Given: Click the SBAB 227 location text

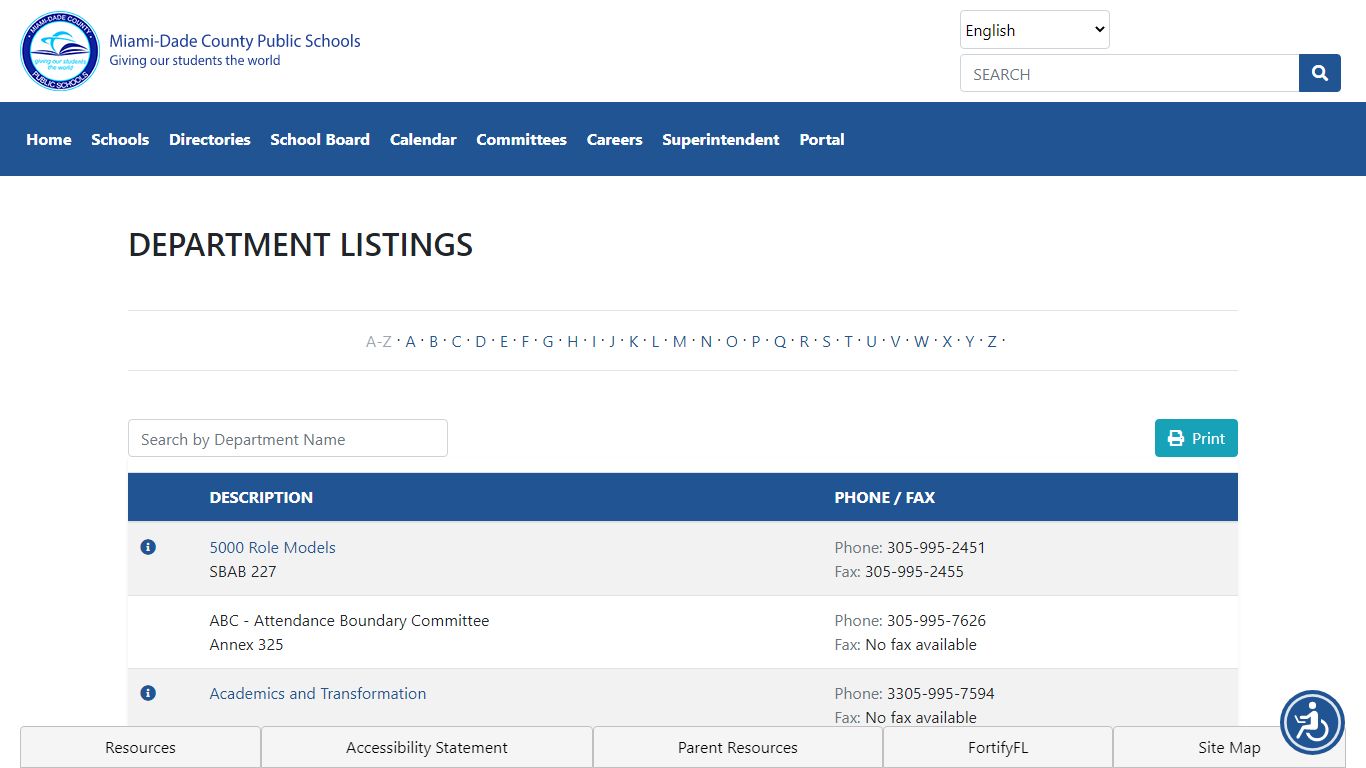Looking at the screenshot, I should coord(243,571).
